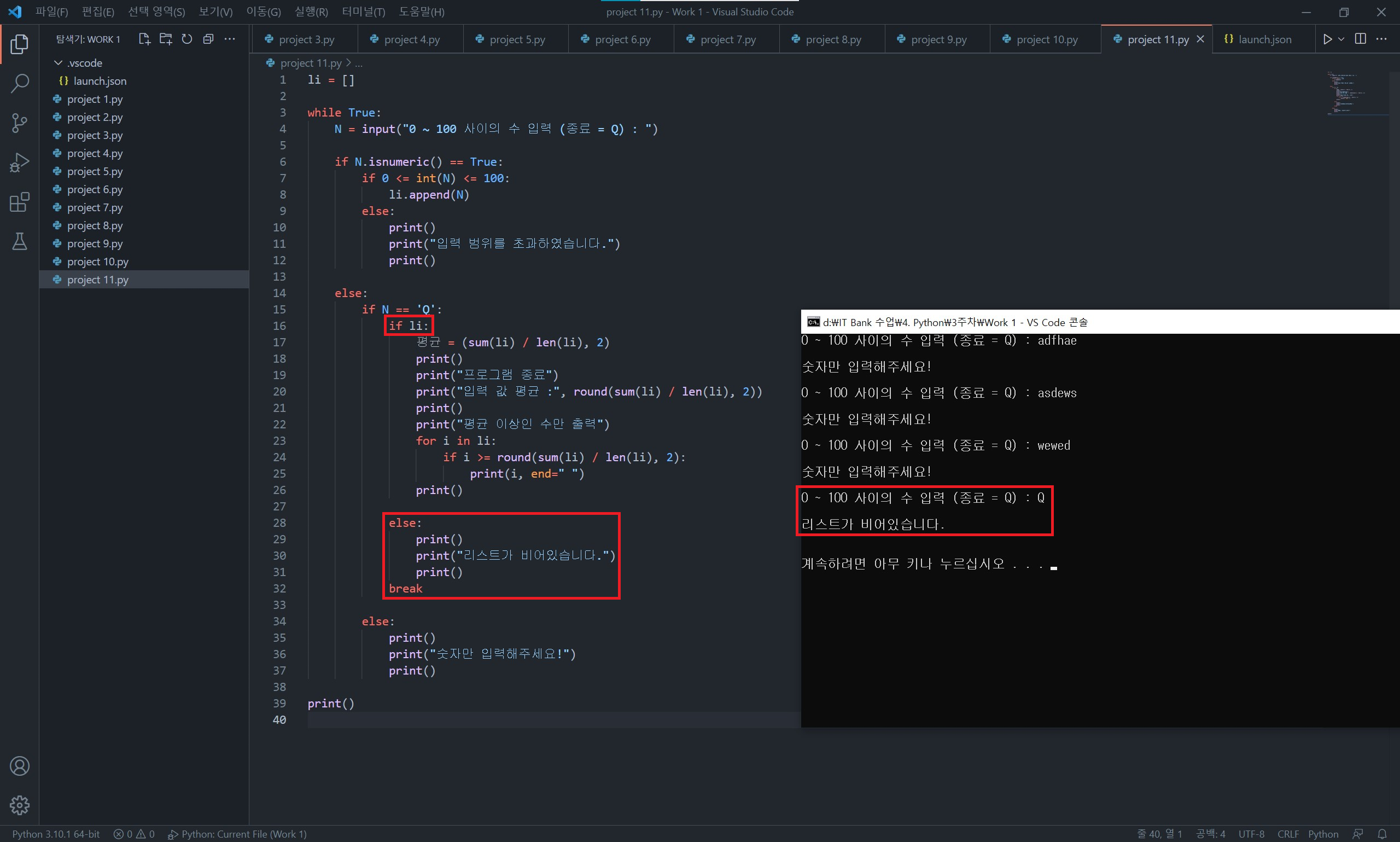Collapse all folders in explorer
1400x842 pixels.
coord(208,39)
